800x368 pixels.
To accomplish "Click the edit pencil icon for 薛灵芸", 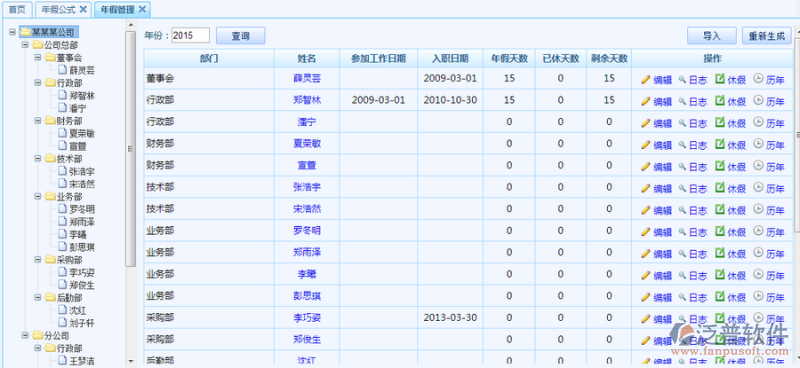I will [645, 79].
